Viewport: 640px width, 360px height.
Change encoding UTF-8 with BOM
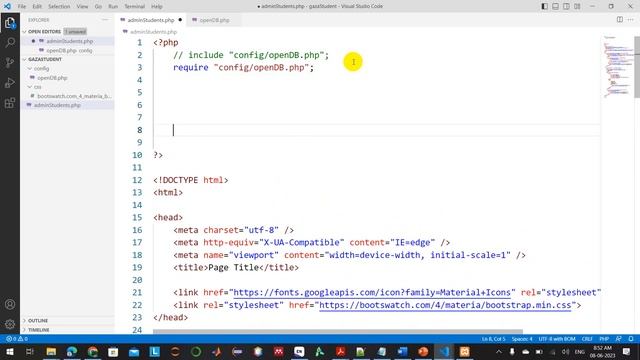[x=557, y=339]
